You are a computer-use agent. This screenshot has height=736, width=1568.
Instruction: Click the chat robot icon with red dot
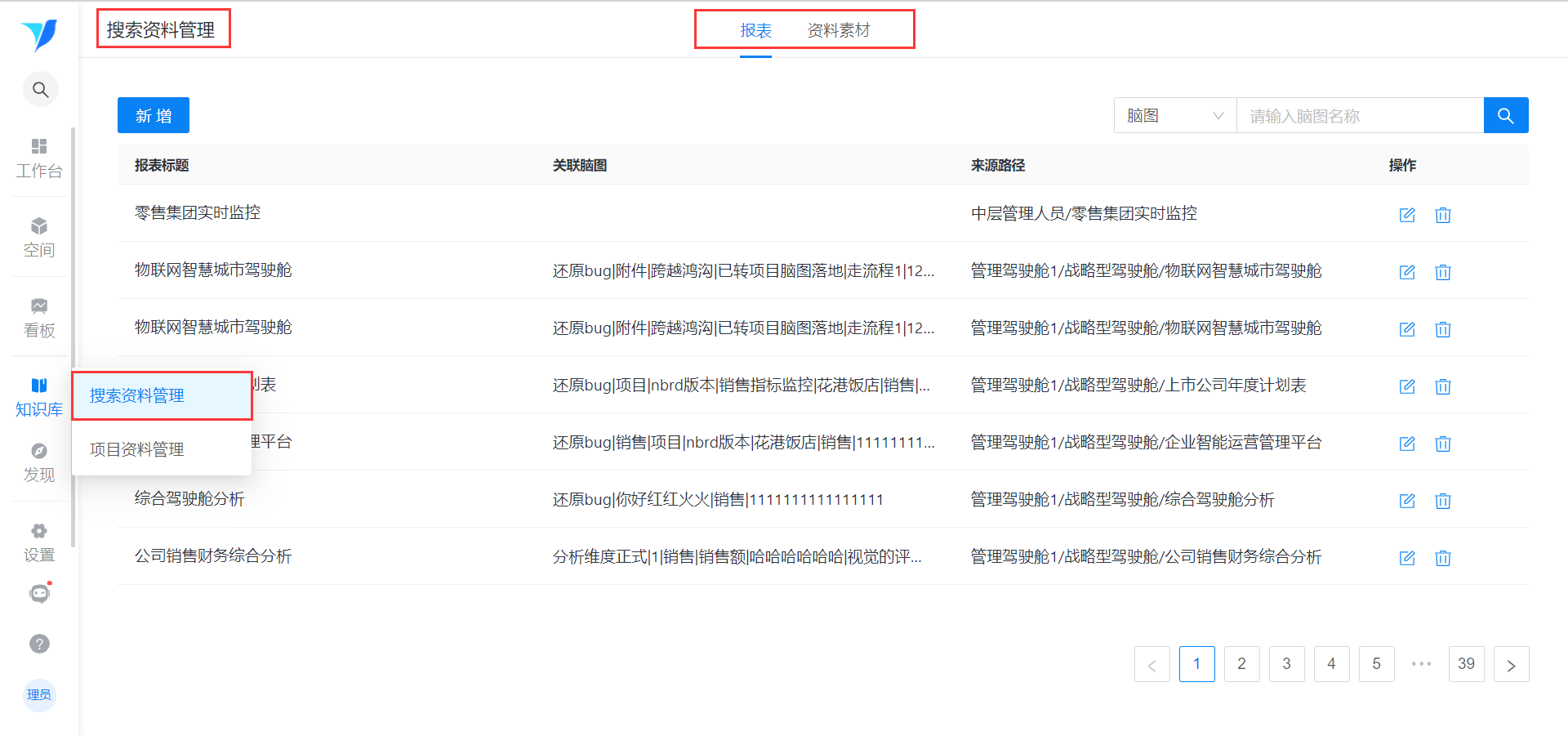39,594
